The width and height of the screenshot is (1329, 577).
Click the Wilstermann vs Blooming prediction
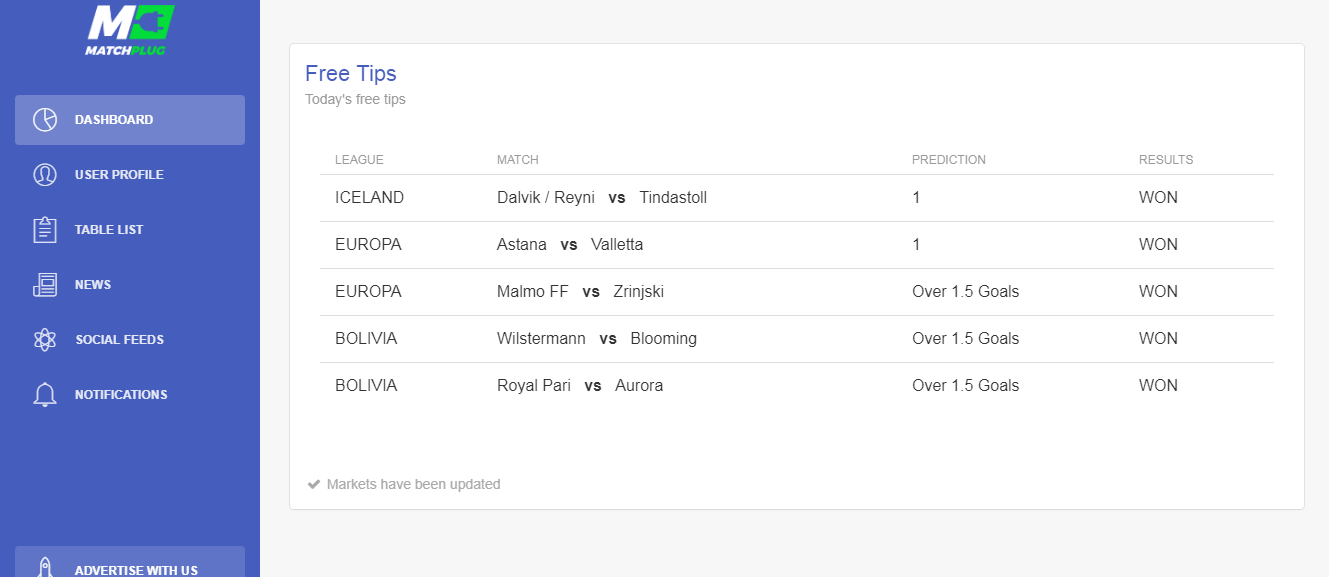(966, 339)
